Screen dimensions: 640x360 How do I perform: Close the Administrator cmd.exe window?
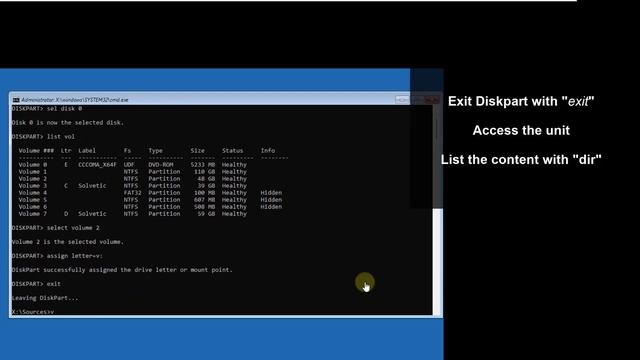tap(431, 100)
